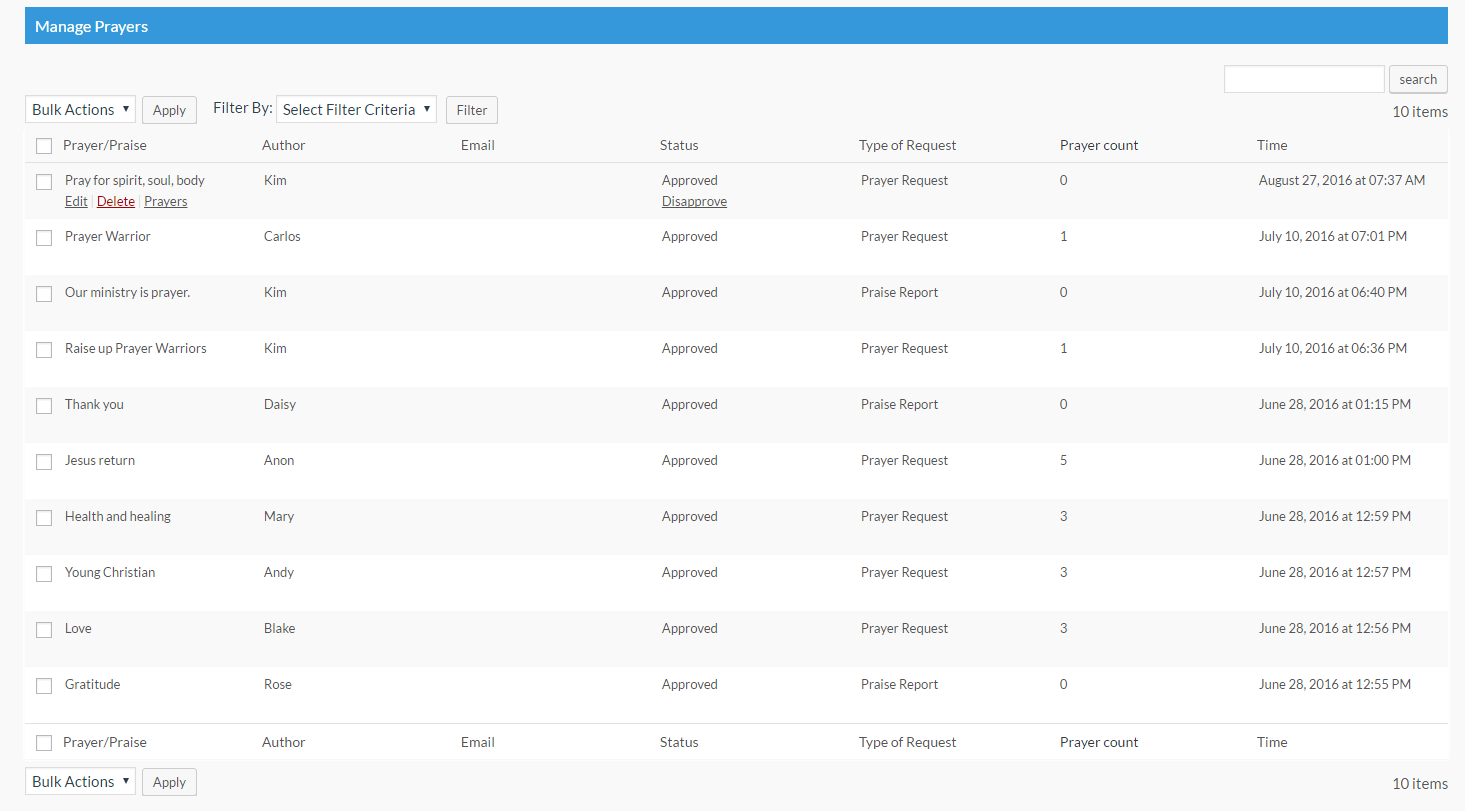Click the top Apply button
Image resolution: width=1465 pixels, height=811 pixels.
(x=169, y=110)
